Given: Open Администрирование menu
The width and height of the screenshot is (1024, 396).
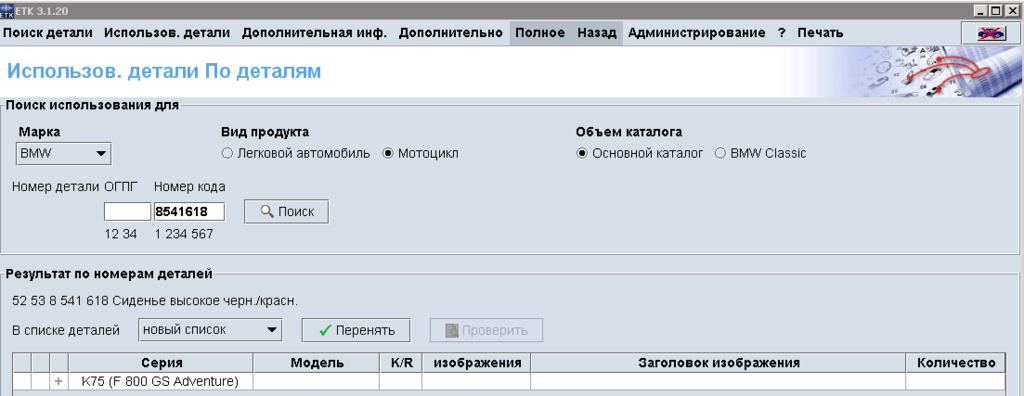Looking at the screenshot, I should (697, 33).
